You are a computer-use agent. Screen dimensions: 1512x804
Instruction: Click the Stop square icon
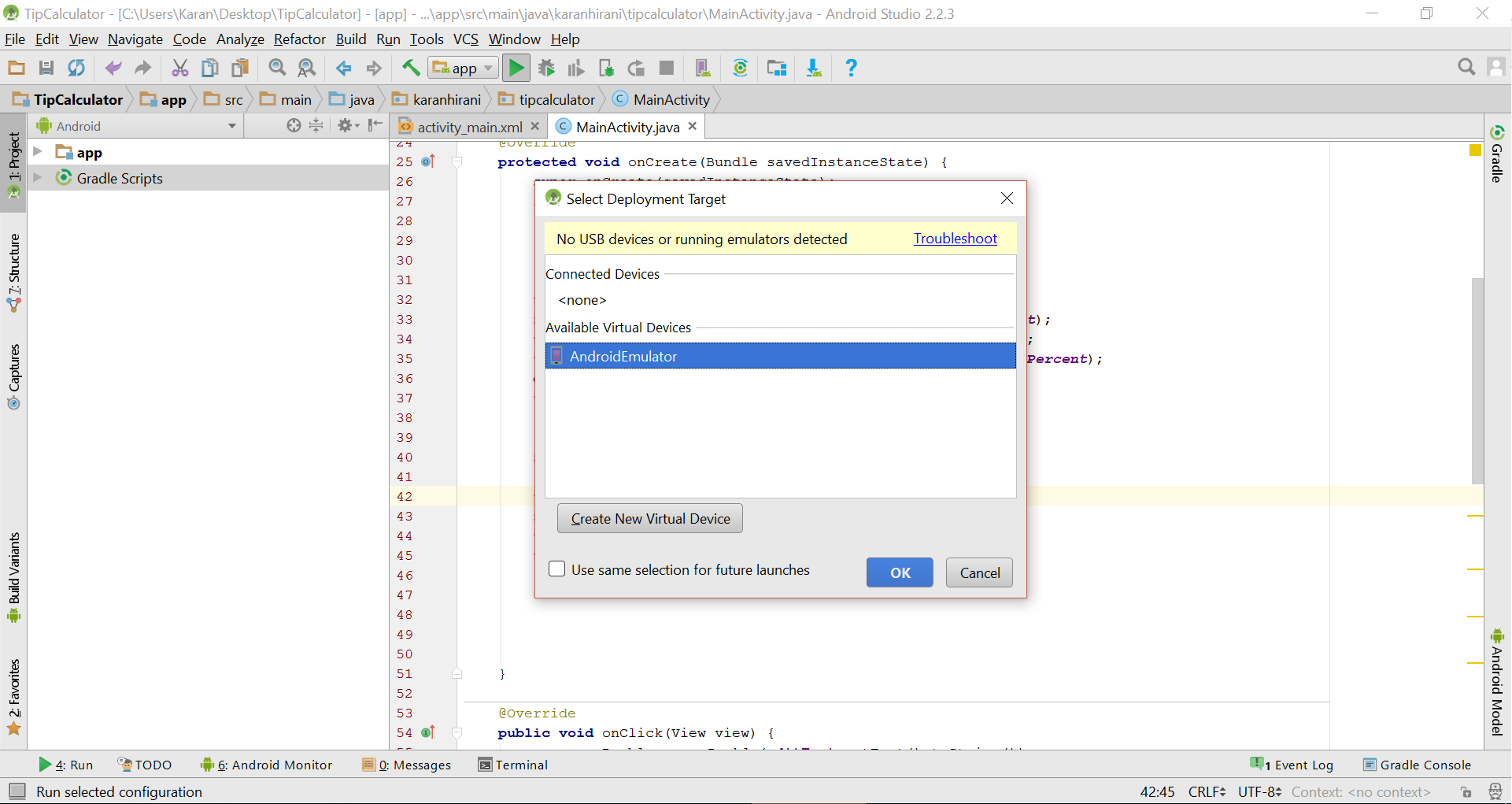(x=667, y=69)
